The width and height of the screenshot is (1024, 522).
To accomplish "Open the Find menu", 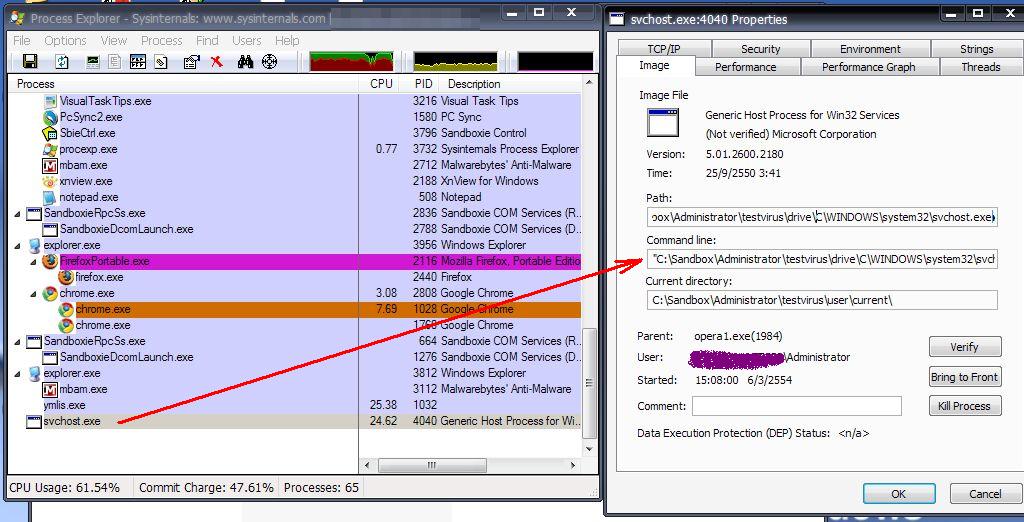I will coord(207,41).
